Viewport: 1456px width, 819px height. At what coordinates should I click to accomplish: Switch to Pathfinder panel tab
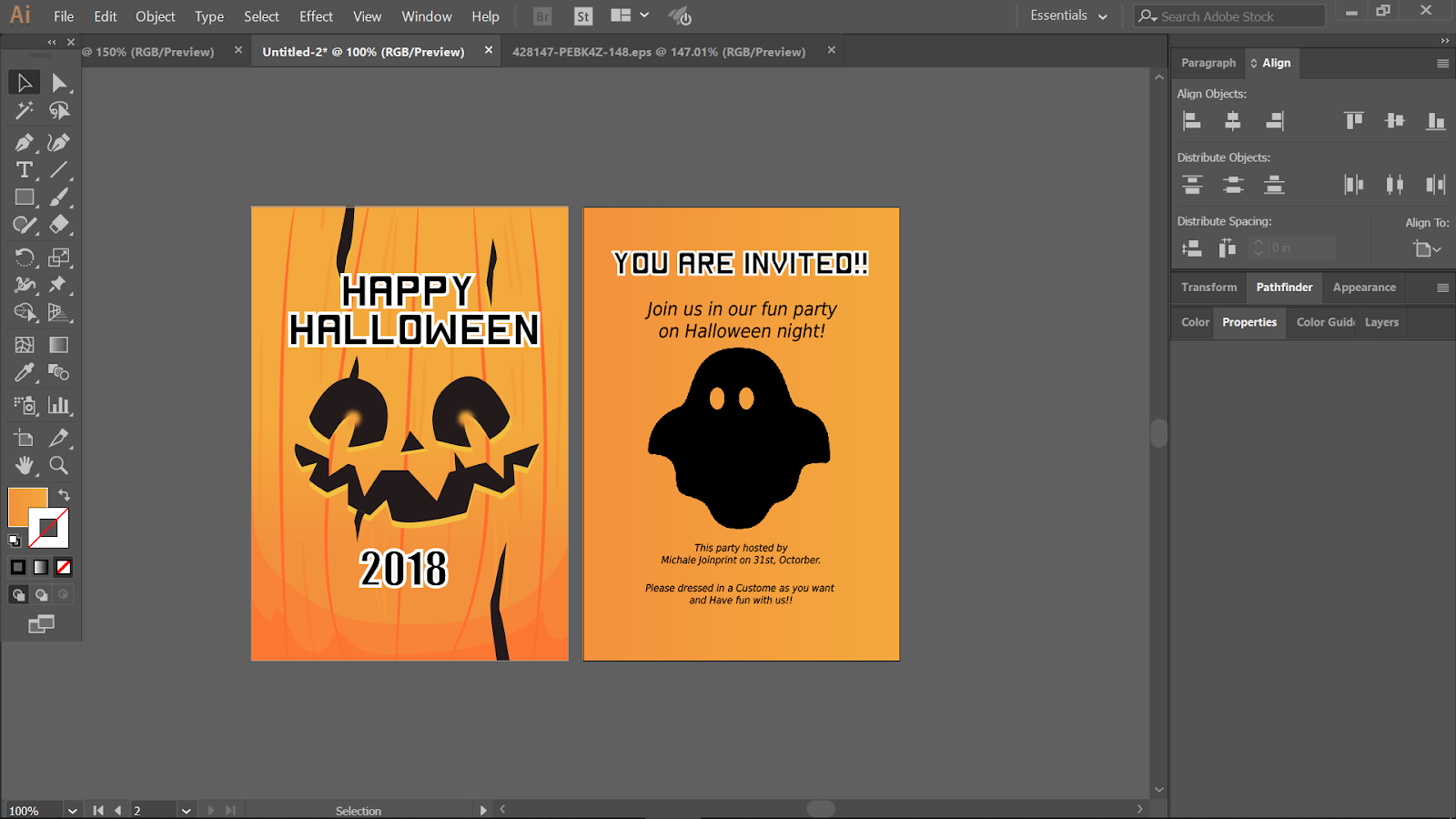click(x=1284, y=288)
